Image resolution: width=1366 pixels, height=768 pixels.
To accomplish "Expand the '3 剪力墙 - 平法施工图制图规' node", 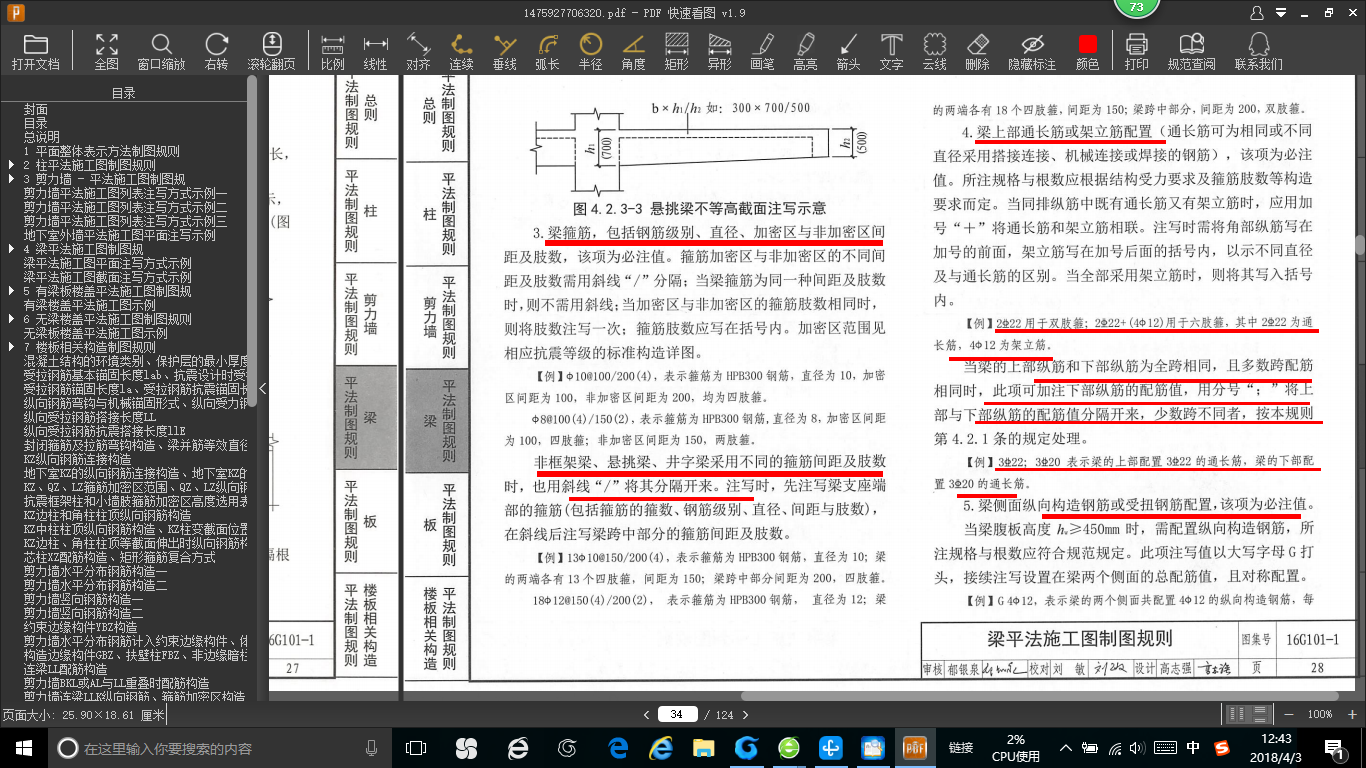I will [11, 179].
